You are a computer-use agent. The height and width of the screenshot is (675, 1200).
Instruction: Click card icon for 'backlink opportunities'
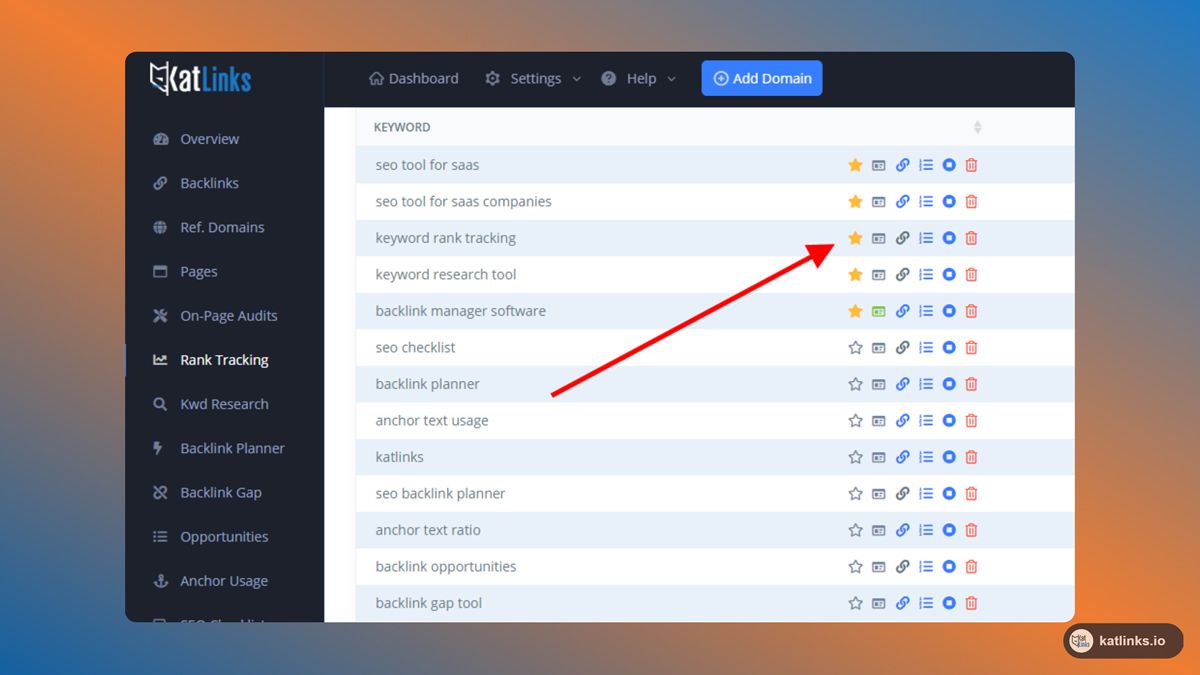(878, 566)
